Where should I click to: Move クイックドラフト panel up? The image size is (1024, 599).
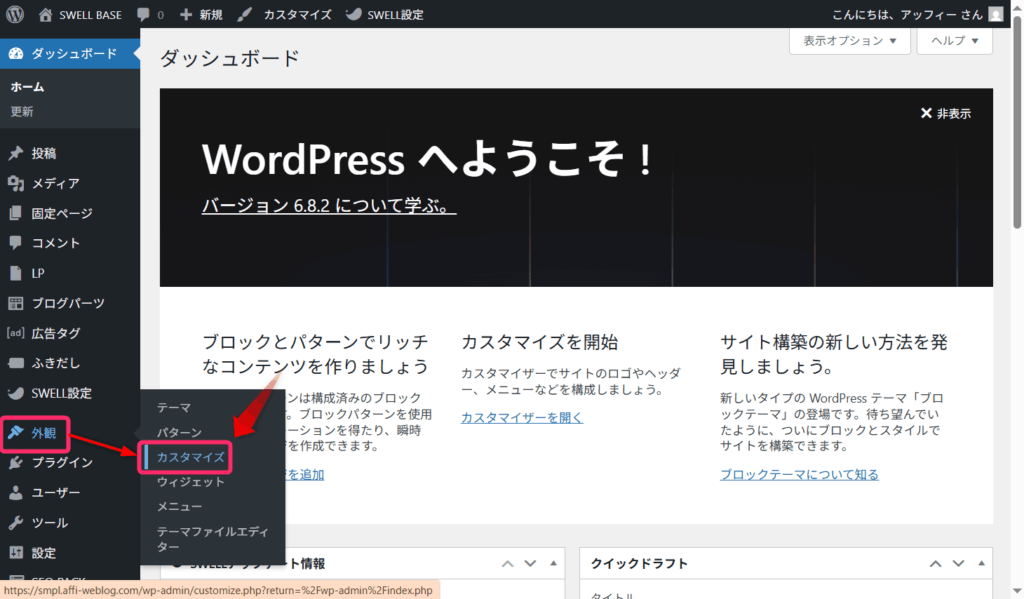936,564
